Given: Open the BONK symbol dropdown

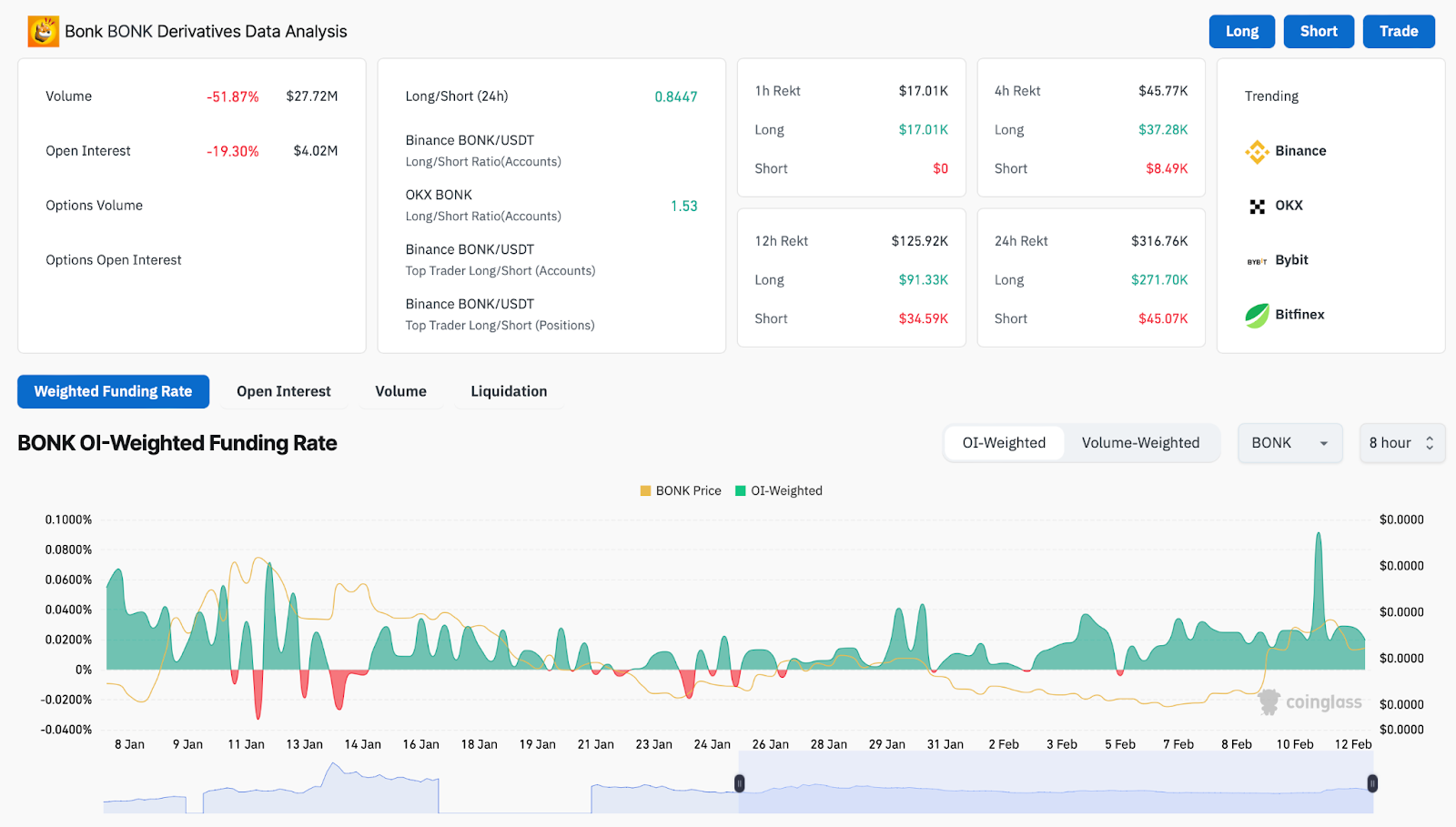Looking at the screenshot, I should (x=1289, y=443).
